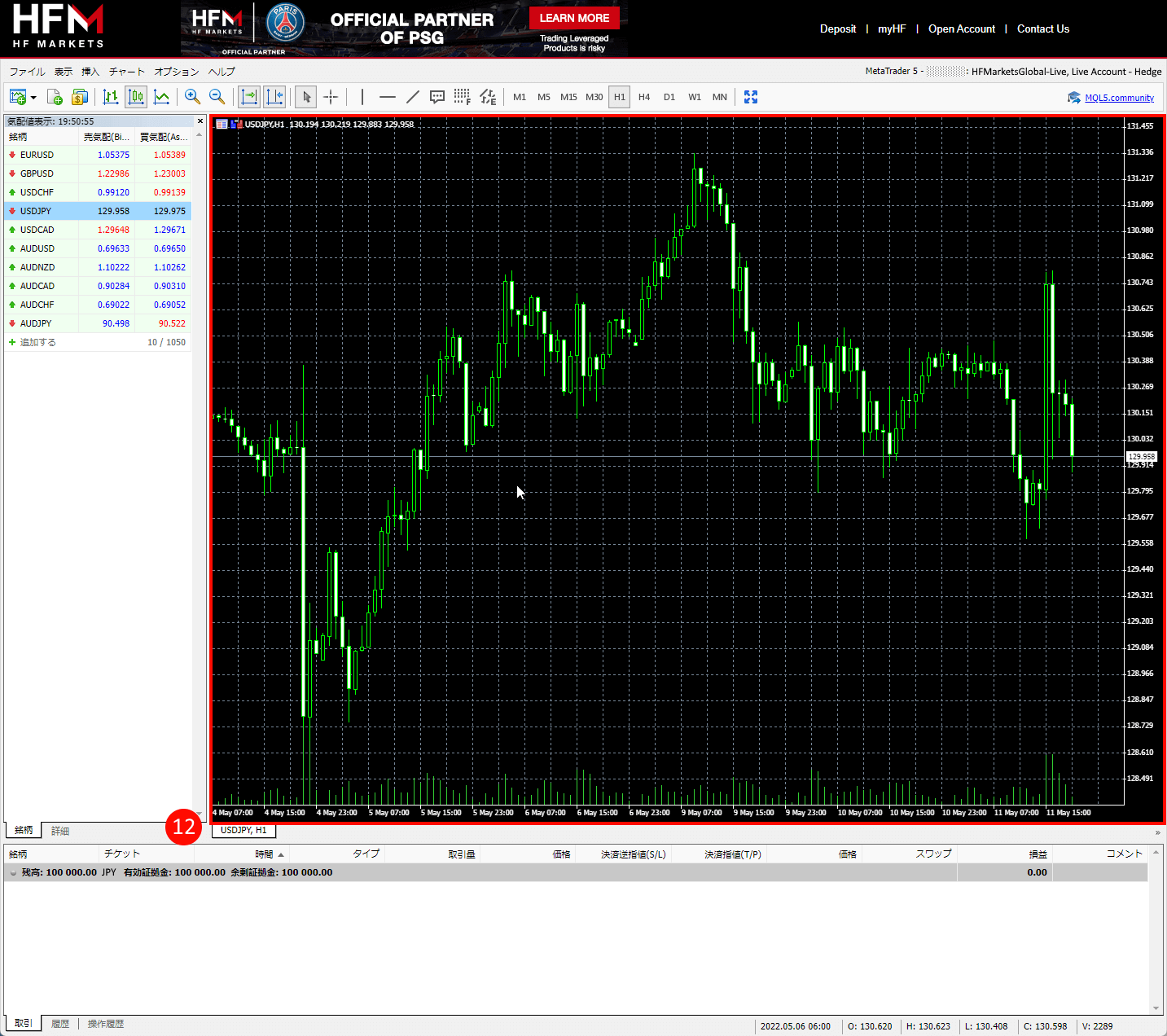Switch chart to candlestick display
Image resolution: width=1167 pixels, height=1036 pixels.
[136, 97]
